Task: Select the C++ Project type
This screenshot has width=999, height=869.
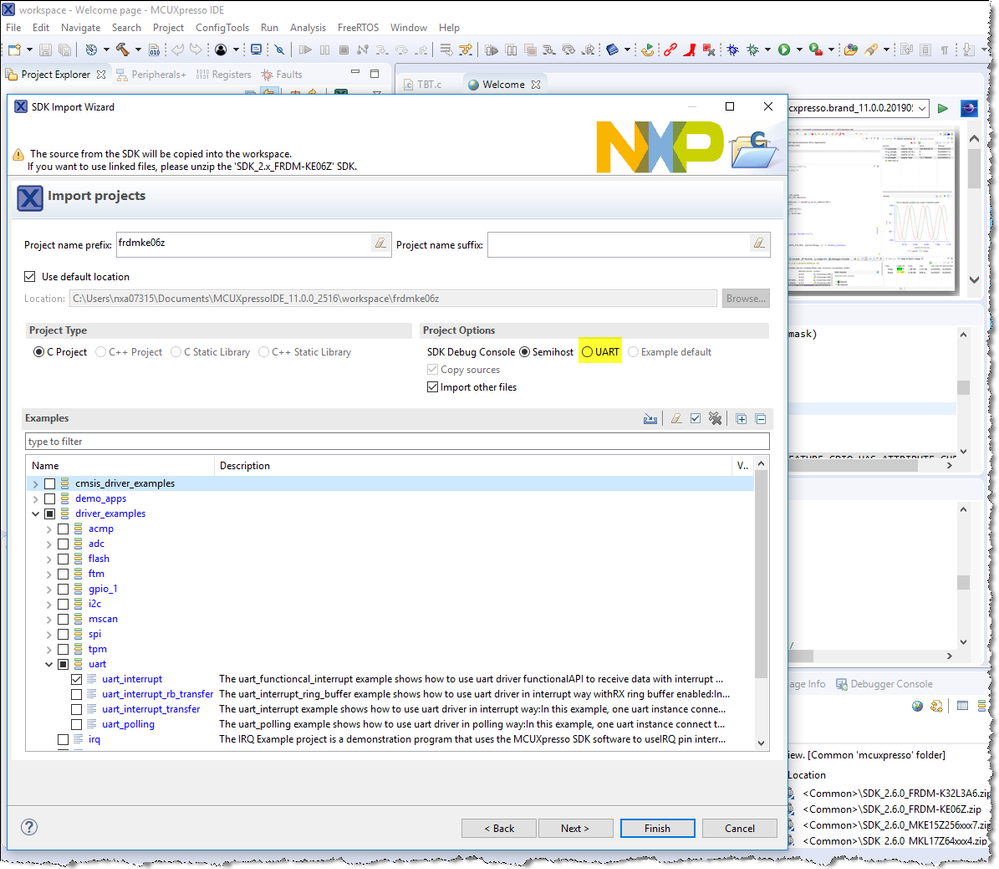Action: coord(101,352)
